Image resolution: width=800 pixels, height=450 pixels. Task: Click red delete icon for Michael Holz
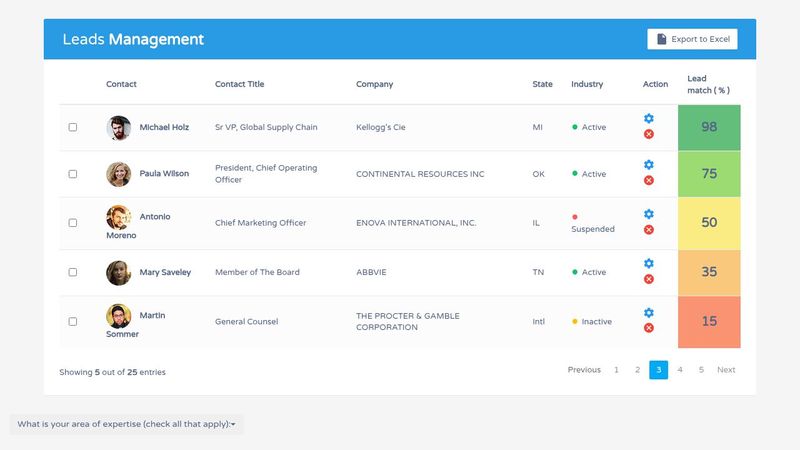[x=648, y=134]
